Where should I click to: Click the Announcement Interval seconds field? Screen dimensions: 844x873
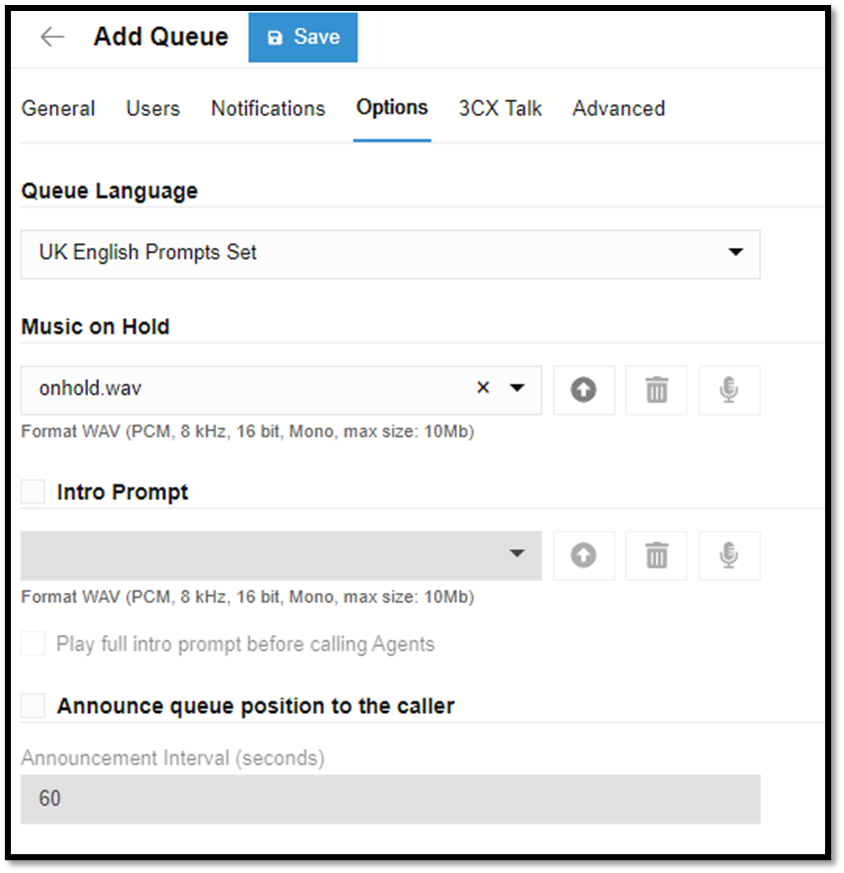[390, 799]
